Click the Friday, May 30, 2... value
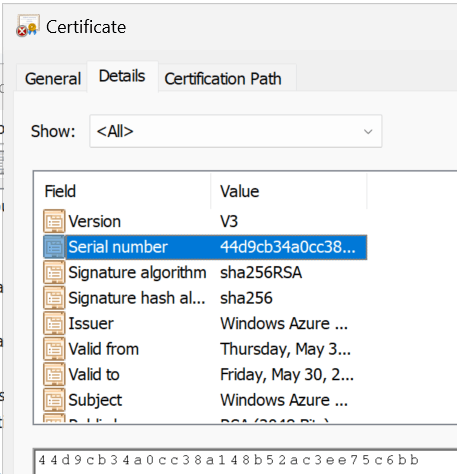 pyautogui.click(x=287, y=375)
